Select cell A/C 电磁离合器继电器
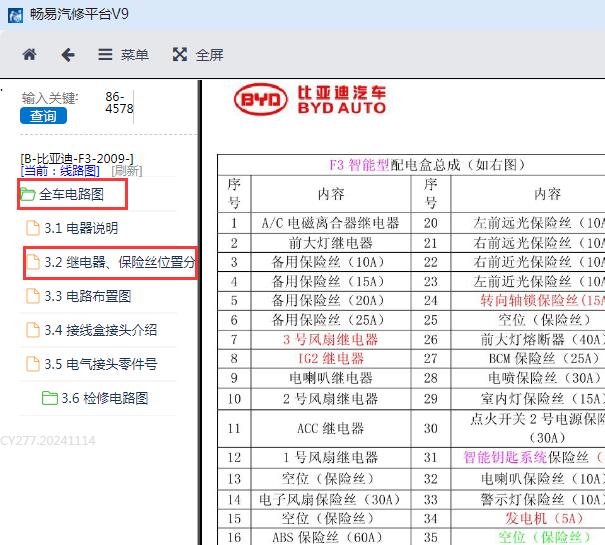 (331, 223)
